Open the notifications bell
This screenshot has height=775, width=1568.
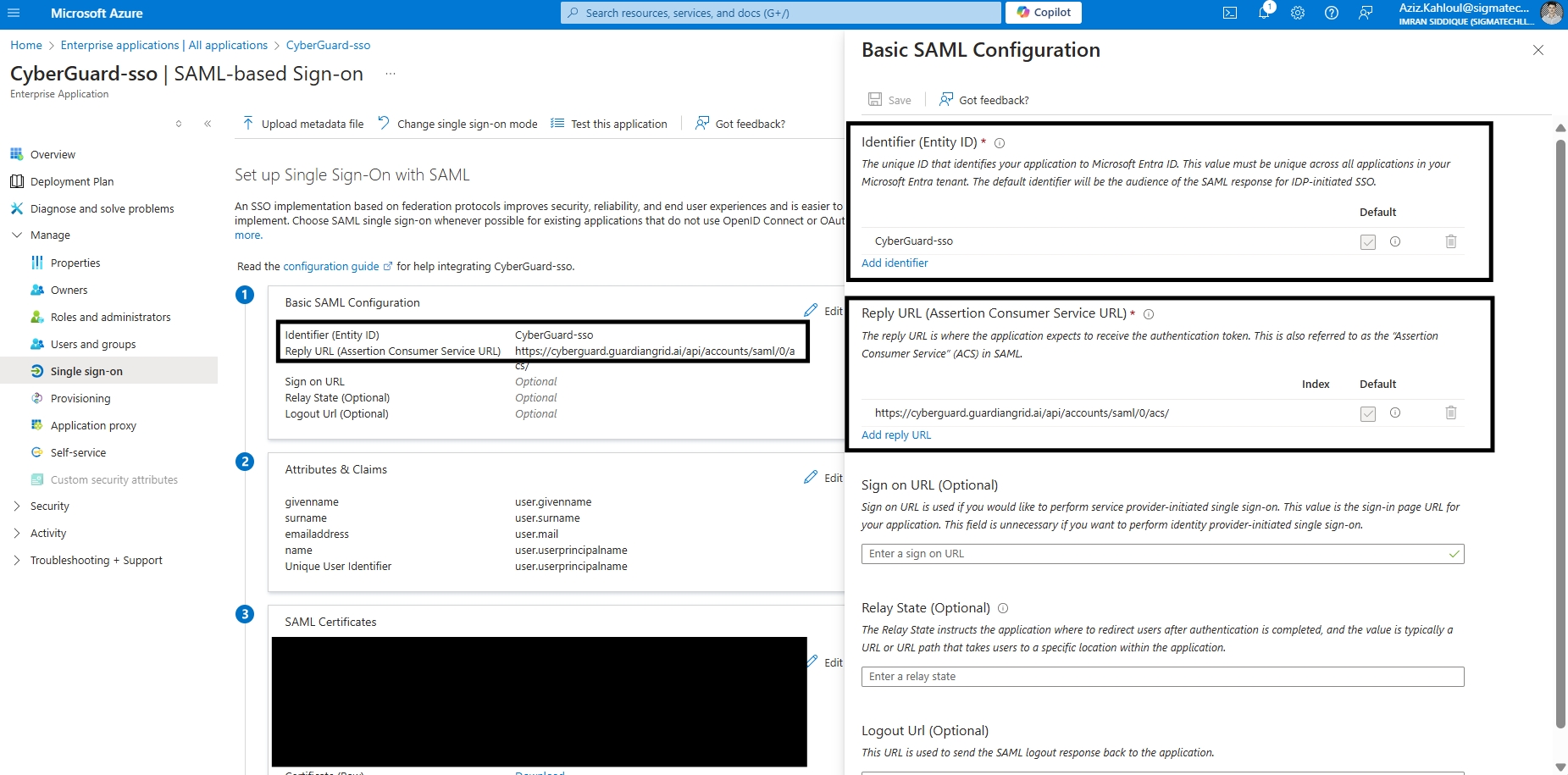point(1264,13)
